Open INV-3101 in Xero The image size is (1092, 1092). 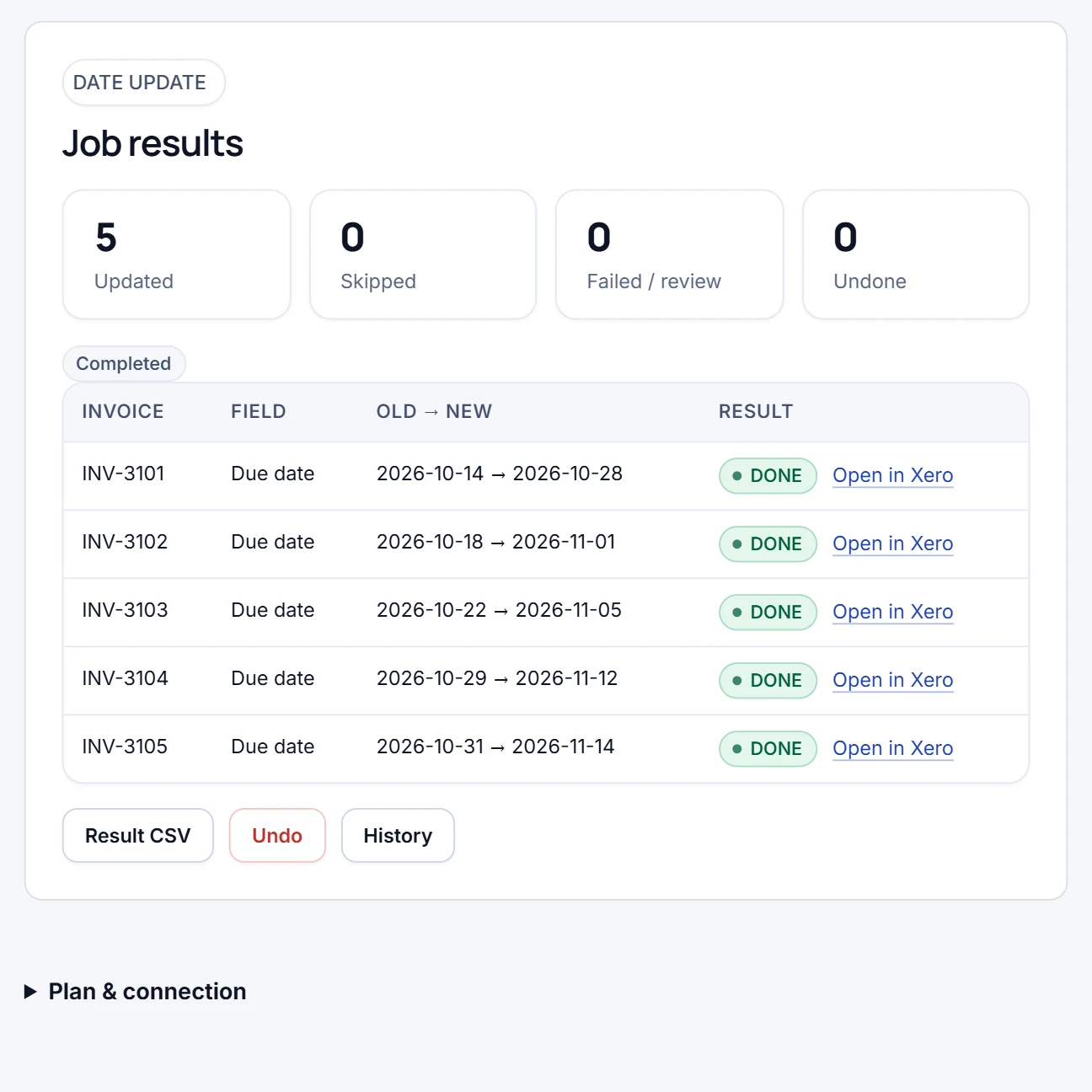coord(892,475)
